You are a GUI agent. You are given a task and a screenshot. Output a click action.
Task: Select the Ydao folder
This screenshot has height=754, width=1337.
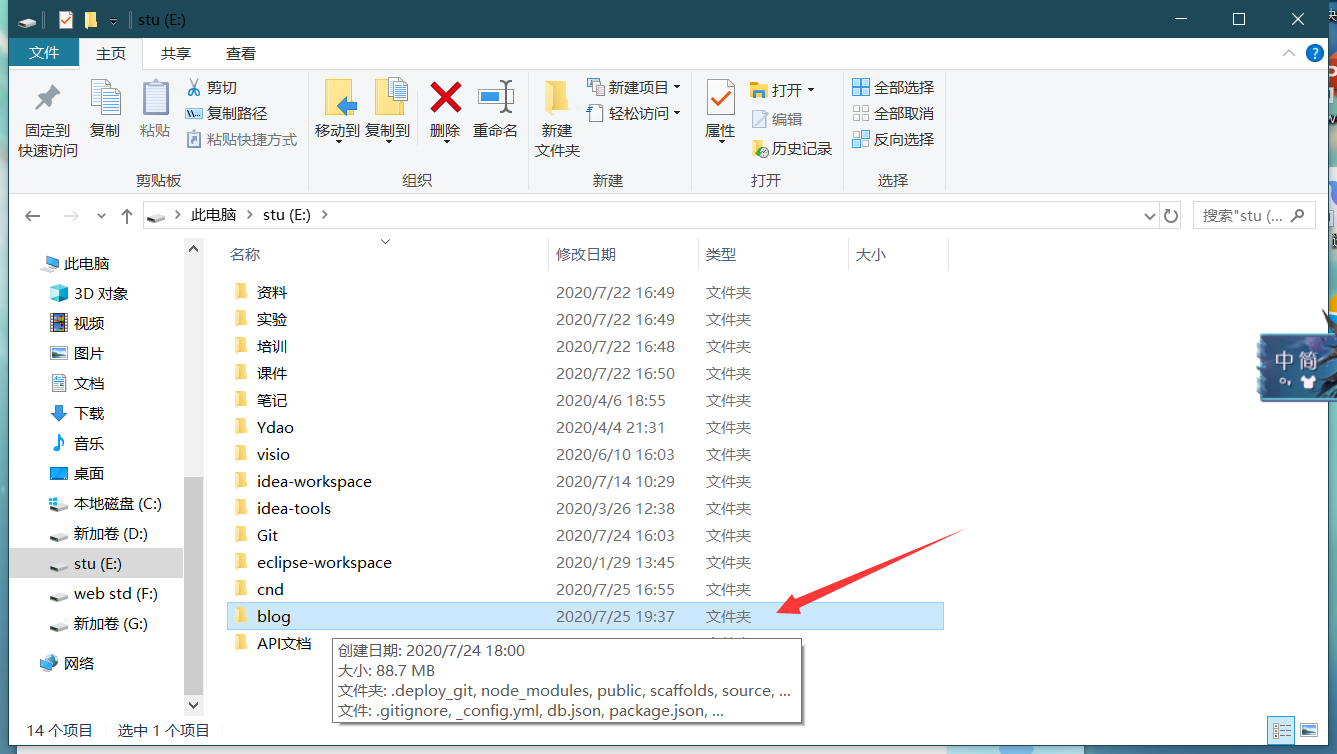tap(275, 428)
